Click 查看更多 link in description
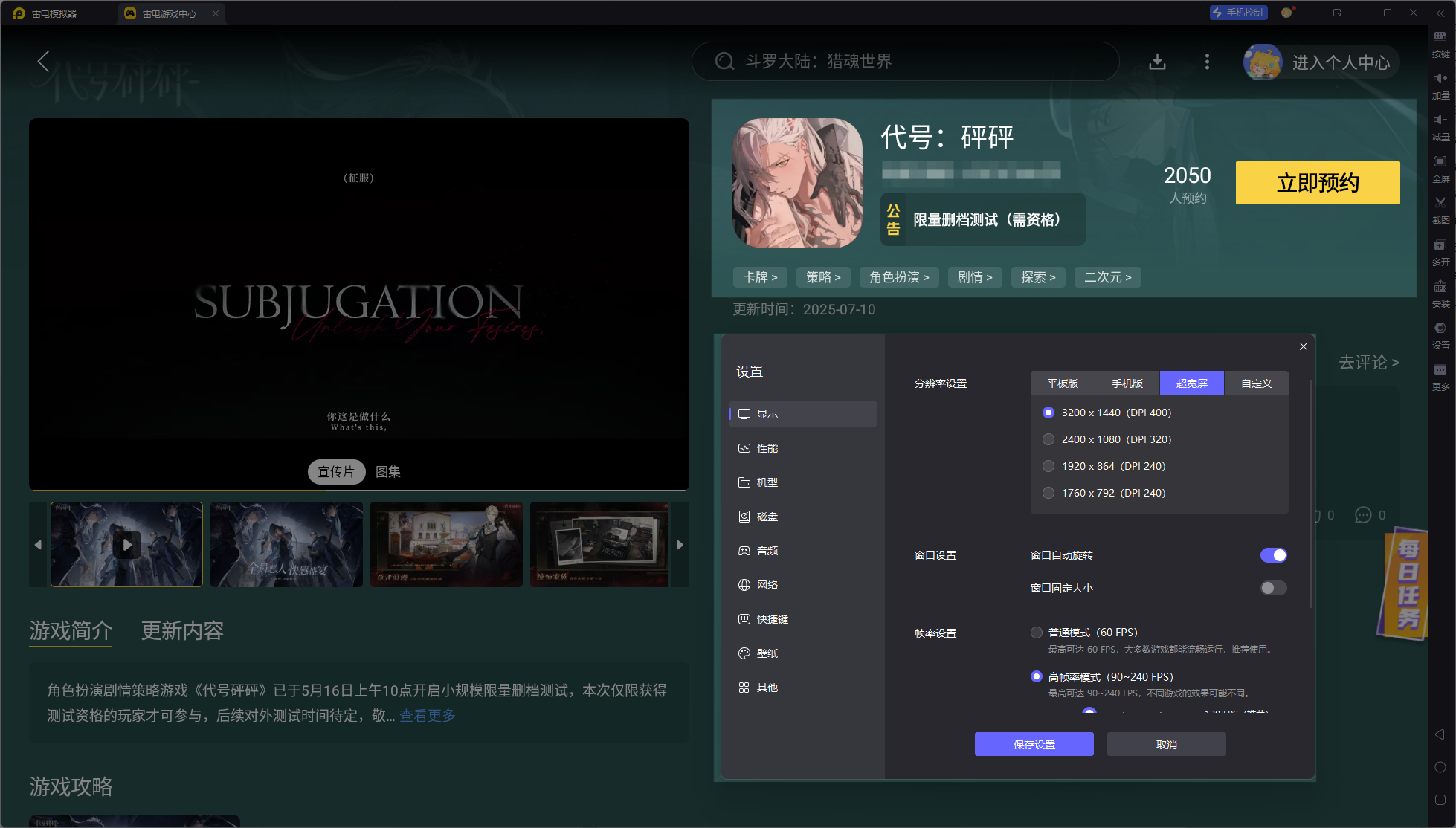 coord(428,715)
